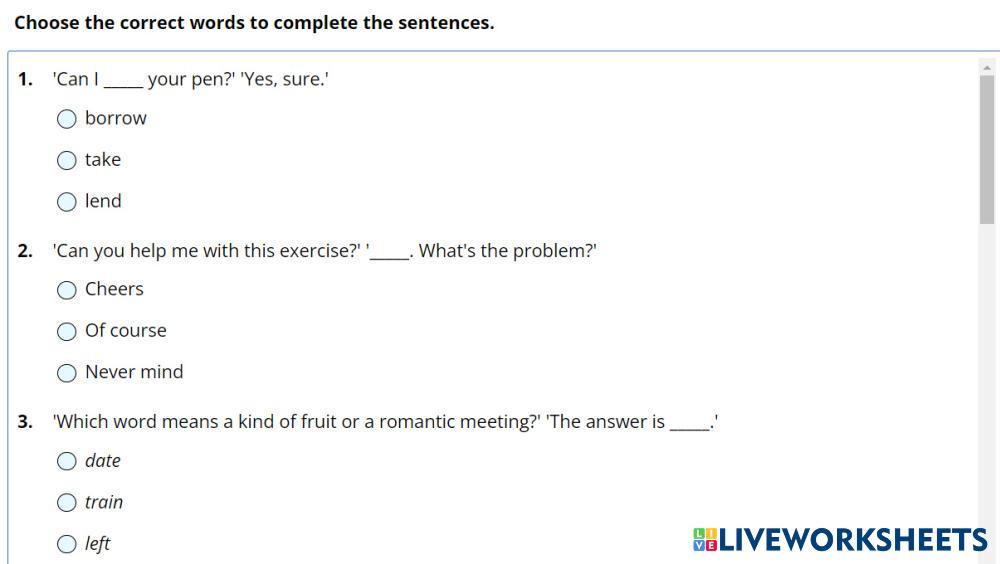This screenshot has width=1000, height=564.
Task: Choose the 'train' radio option
Action: click(67, 502)
